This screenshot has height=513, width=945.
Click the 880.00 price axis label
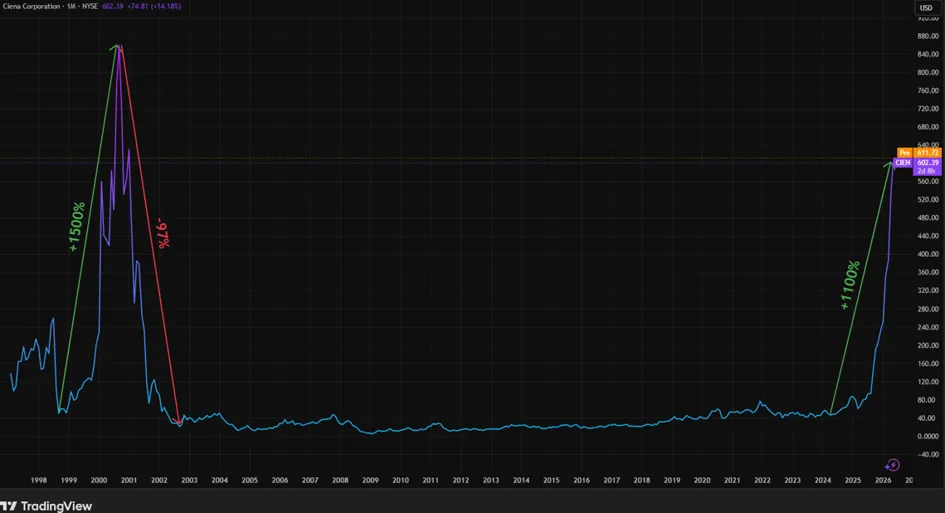(x=928, y=36)
